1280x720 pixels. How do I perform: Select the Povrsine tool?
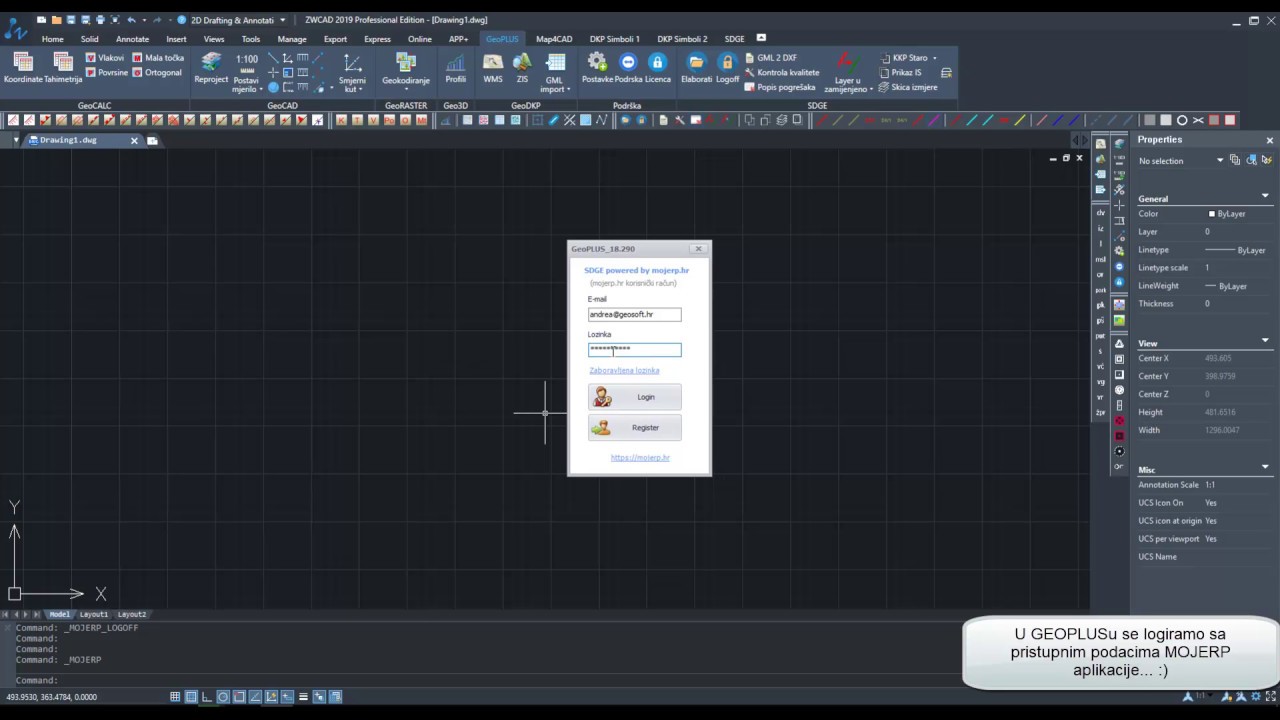[x=106, y=73]
